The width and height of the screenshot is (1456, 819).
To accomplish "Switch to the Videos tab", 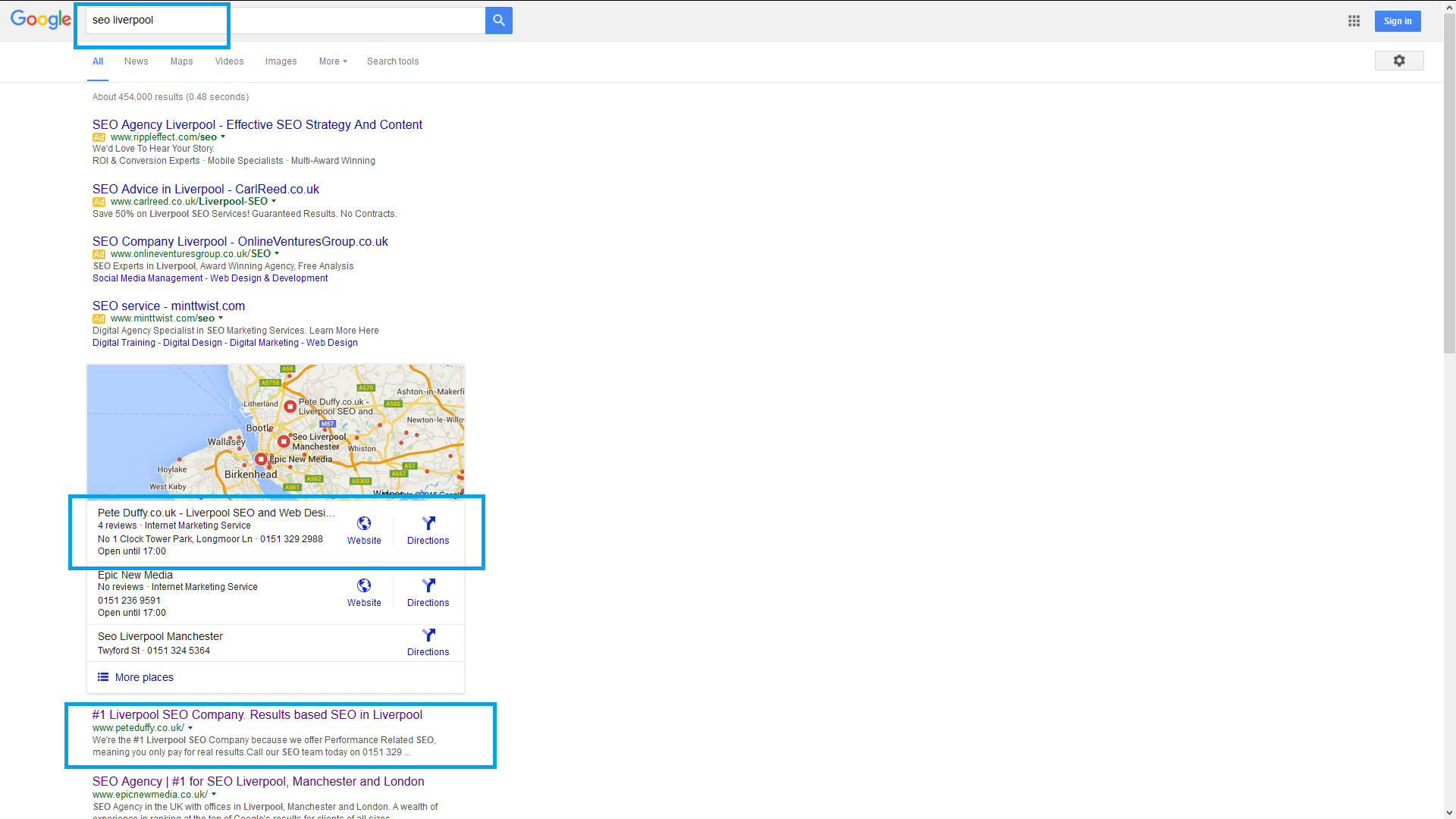I will click(229, 61).
